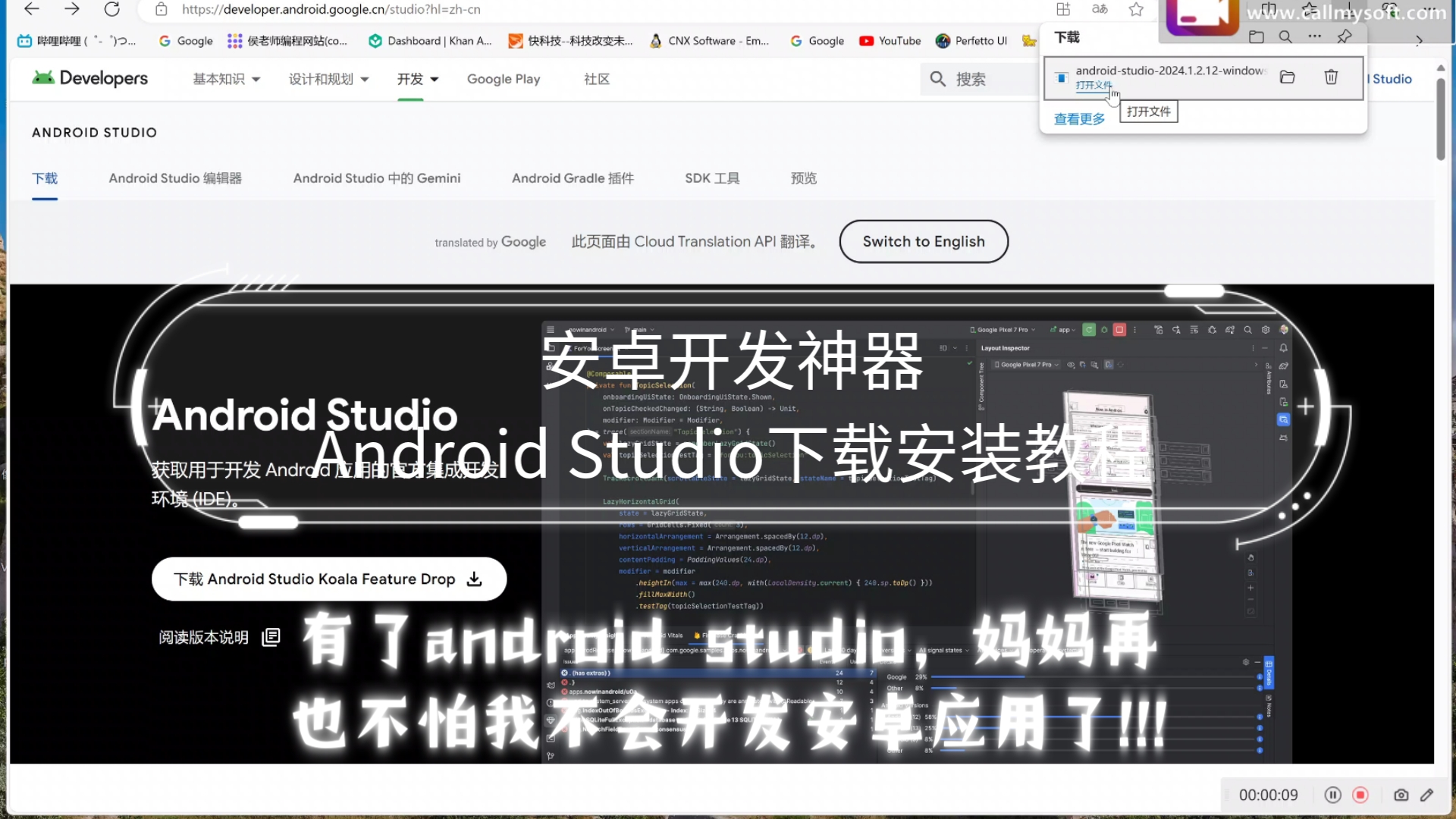The width and height of the screenshot is (1456, 819).
Task: Open the Google Play menu item
Action: point(504,79)
